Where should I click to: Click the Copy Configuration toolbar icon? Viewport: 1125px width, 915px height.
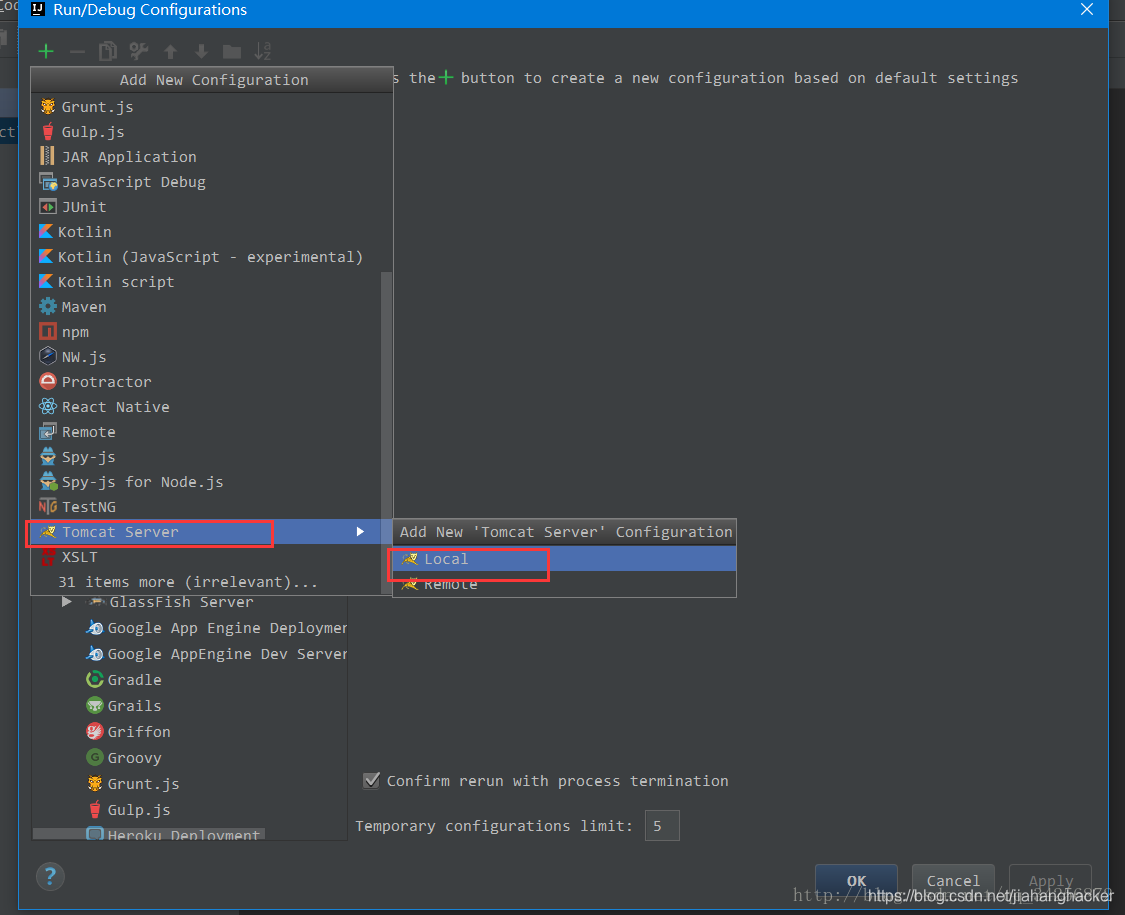pos(108,51)
